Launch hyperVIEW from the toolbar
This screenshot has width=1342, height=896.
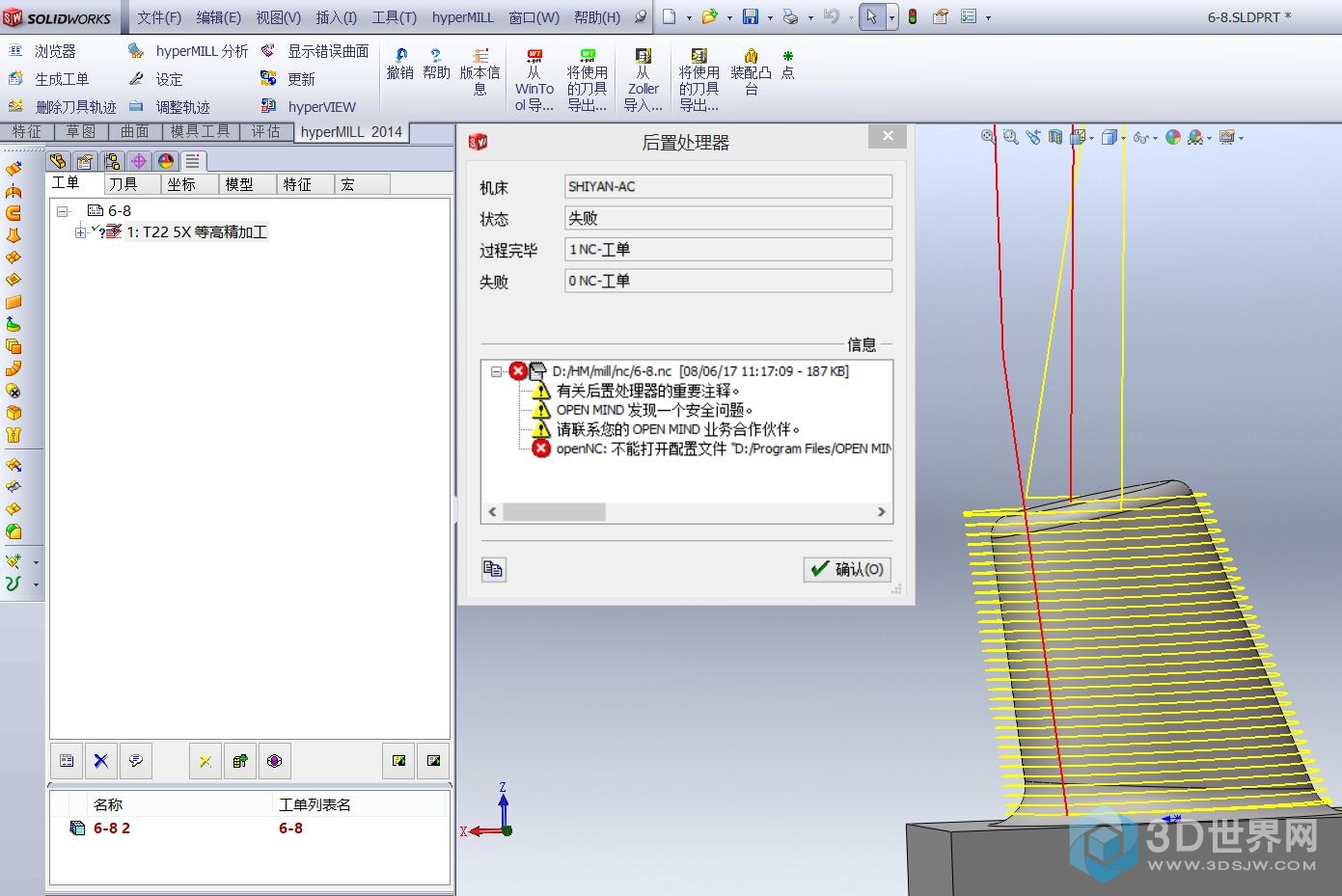point(308,107)
